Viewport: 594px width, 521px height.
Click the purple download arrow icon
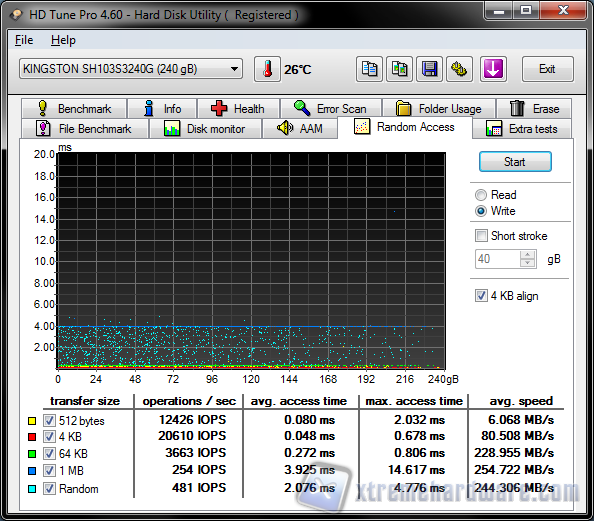click(x=493, y=69)
